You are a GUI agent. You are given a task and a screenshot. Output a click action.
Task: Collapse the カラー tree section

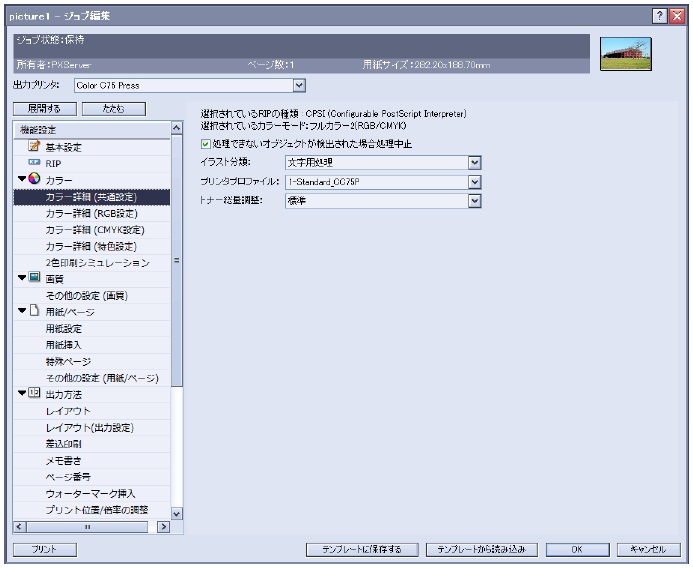[x=21, y=179]
